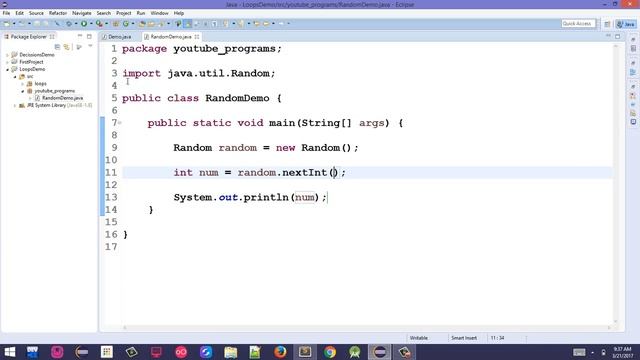The image size is (640, 360).
Task: Click the Open Task icon
Action: coord(151,24)
